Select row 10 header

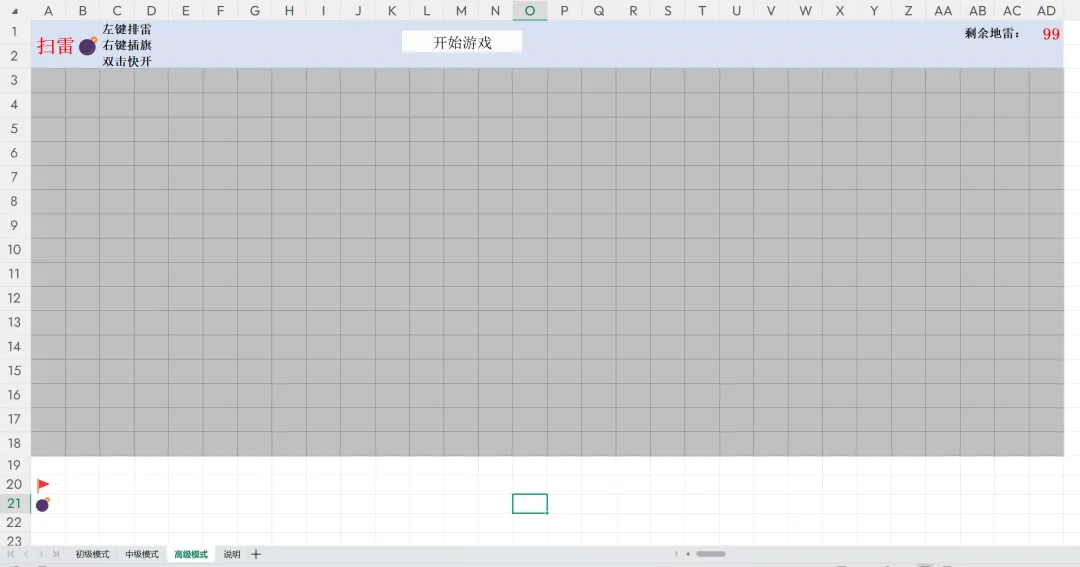(x=14, y=249)
